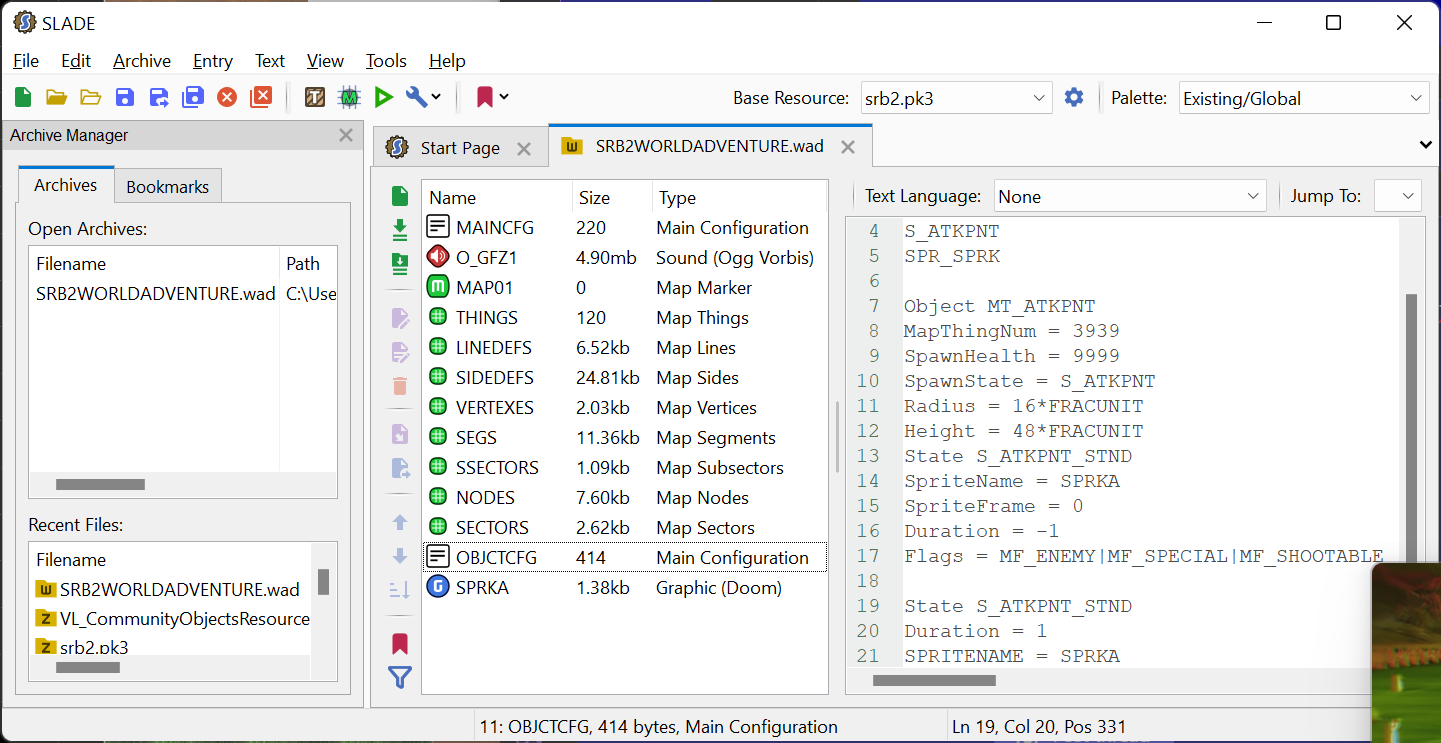Click the Import Files icon in entry sidebar
Image resolution: width=1441 pixels, height=743 pixels.
pyautogui.click(x=400, y=230)
